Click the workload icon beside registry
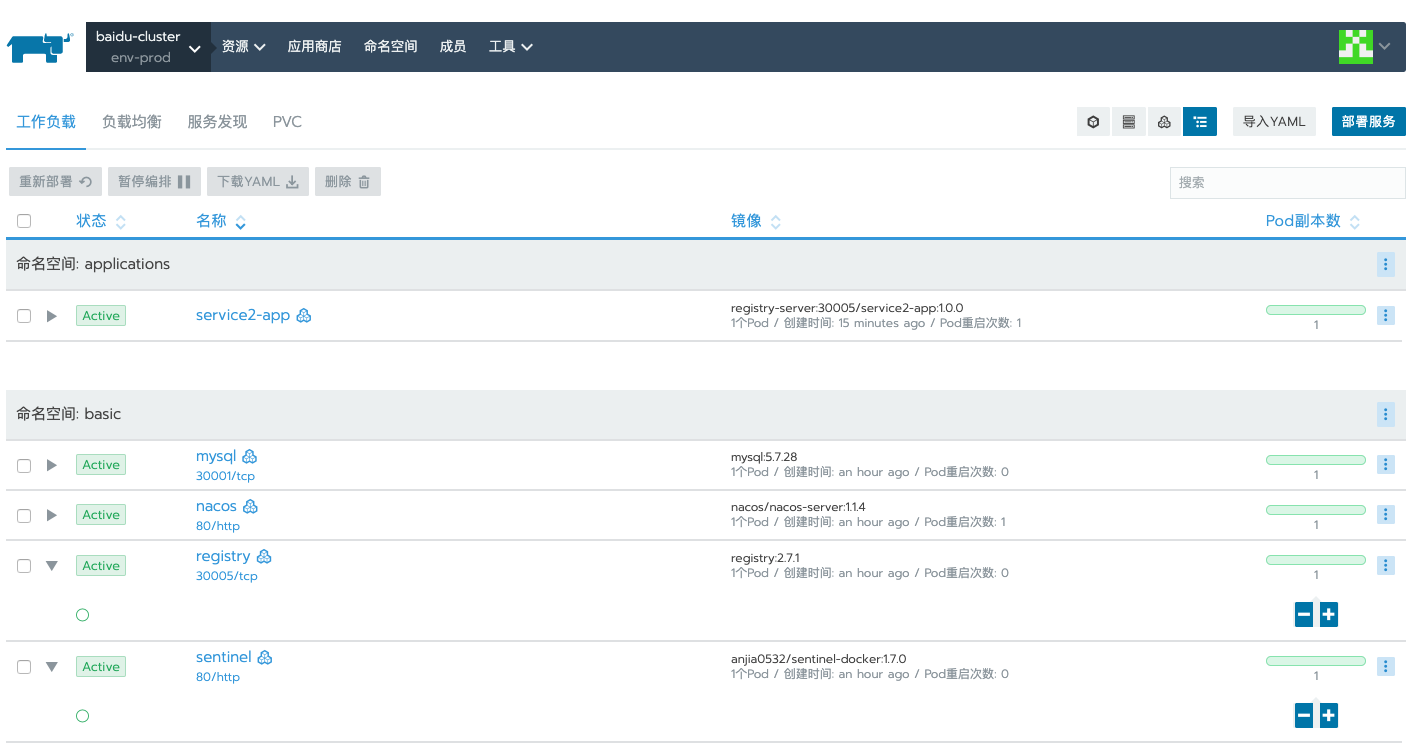This screenshot has width=1419, height=752. pos(264,556)
